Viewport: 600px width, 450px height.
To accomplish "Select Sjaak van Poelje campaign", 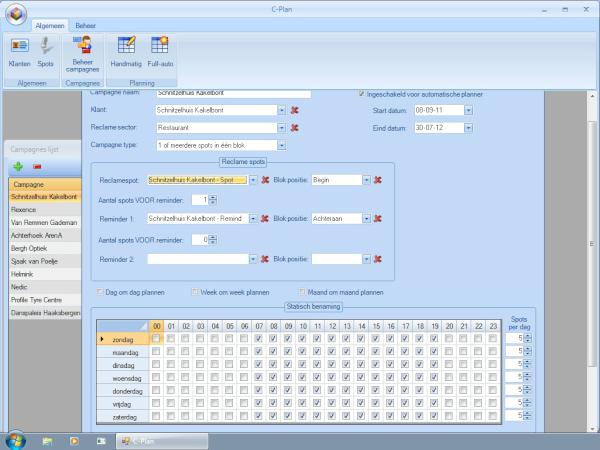I will tap(45, 261).
